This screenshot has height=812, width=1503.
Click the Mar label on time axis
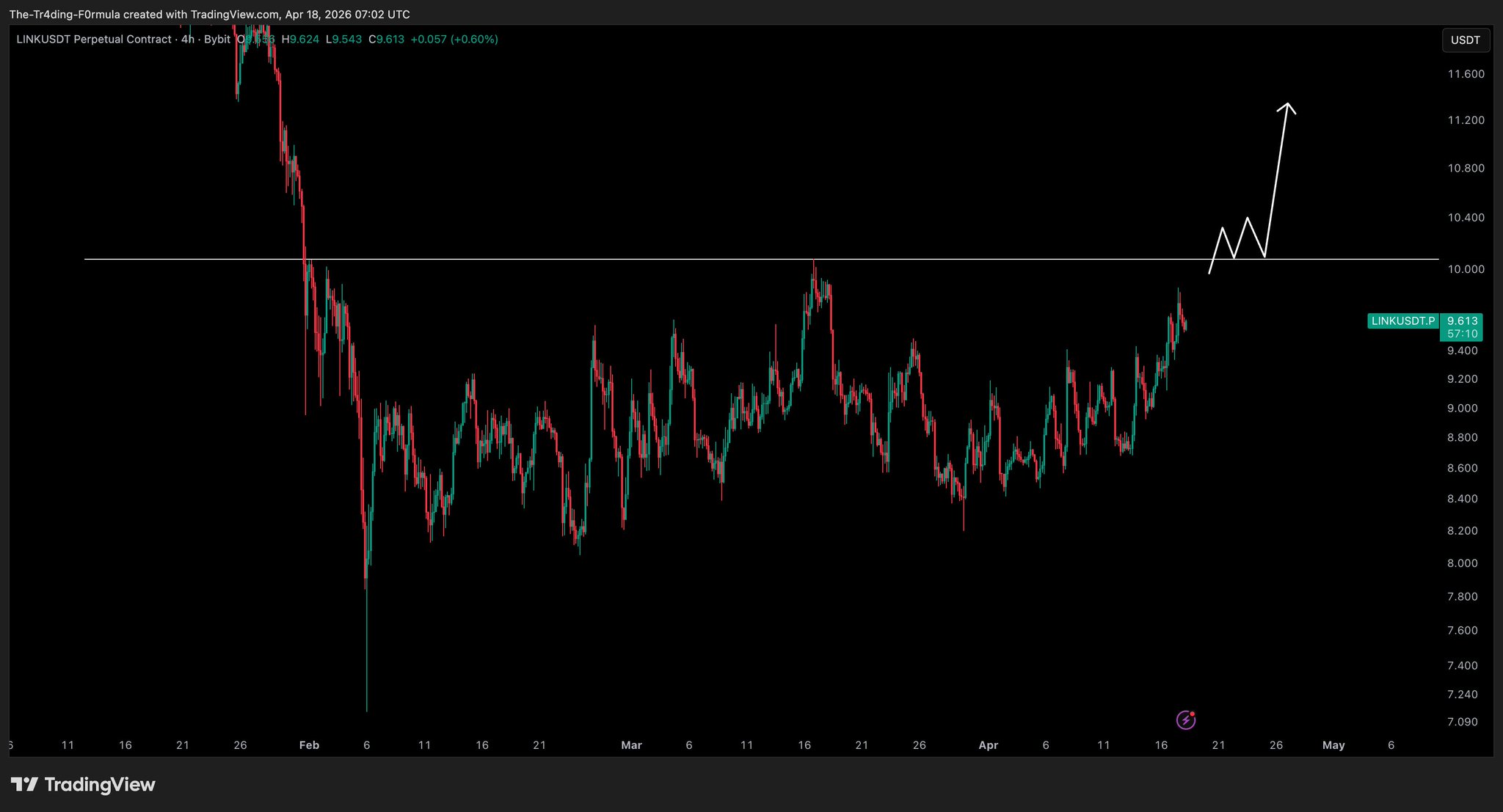click(x=631, y=745)
